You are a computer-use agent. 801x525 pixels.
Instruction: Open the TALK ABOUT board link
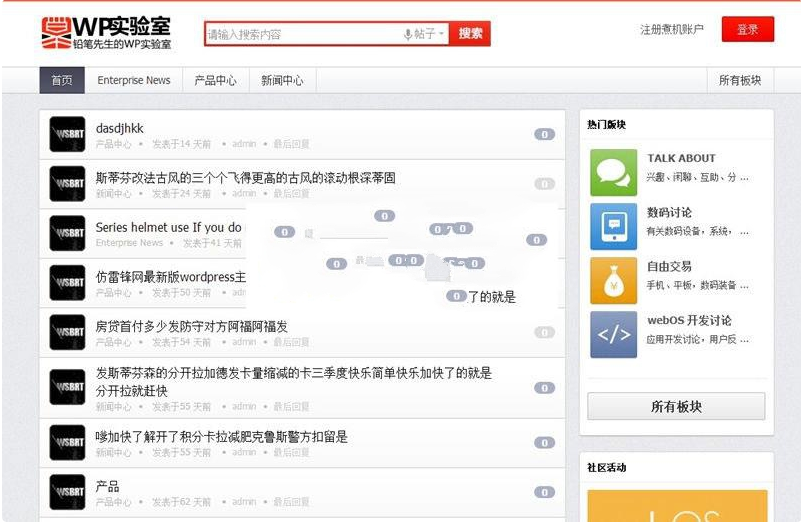coord(681,158)
